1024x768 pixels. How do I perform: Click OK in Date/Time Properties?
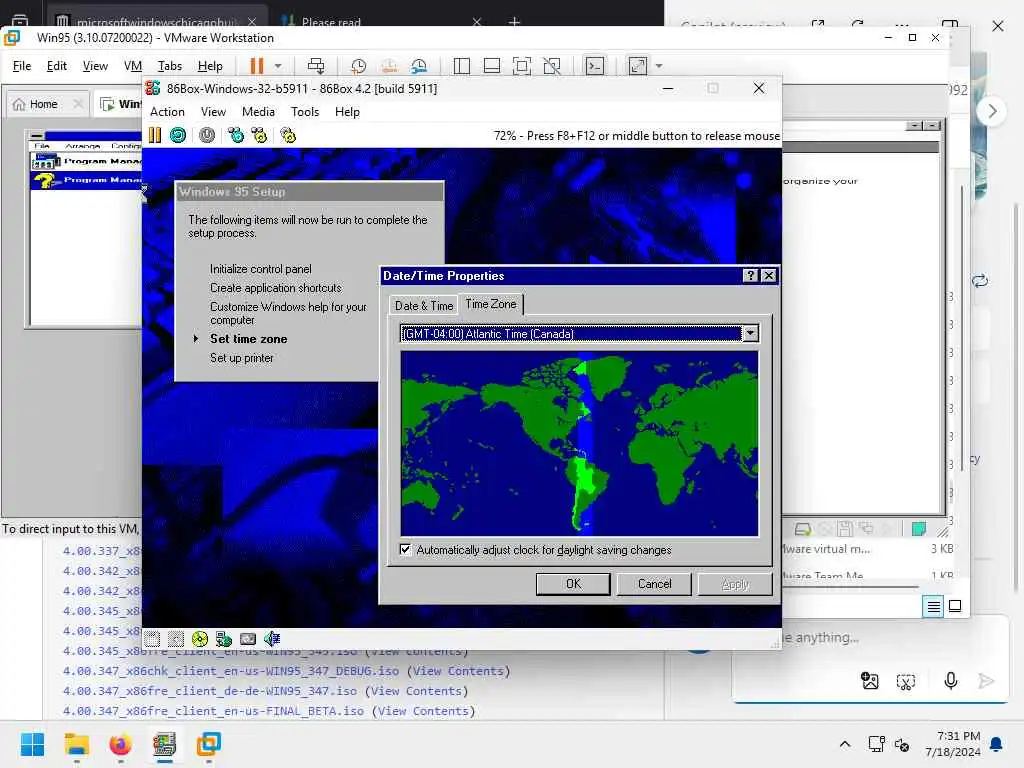pyautogui.click(x=573, y=584)
